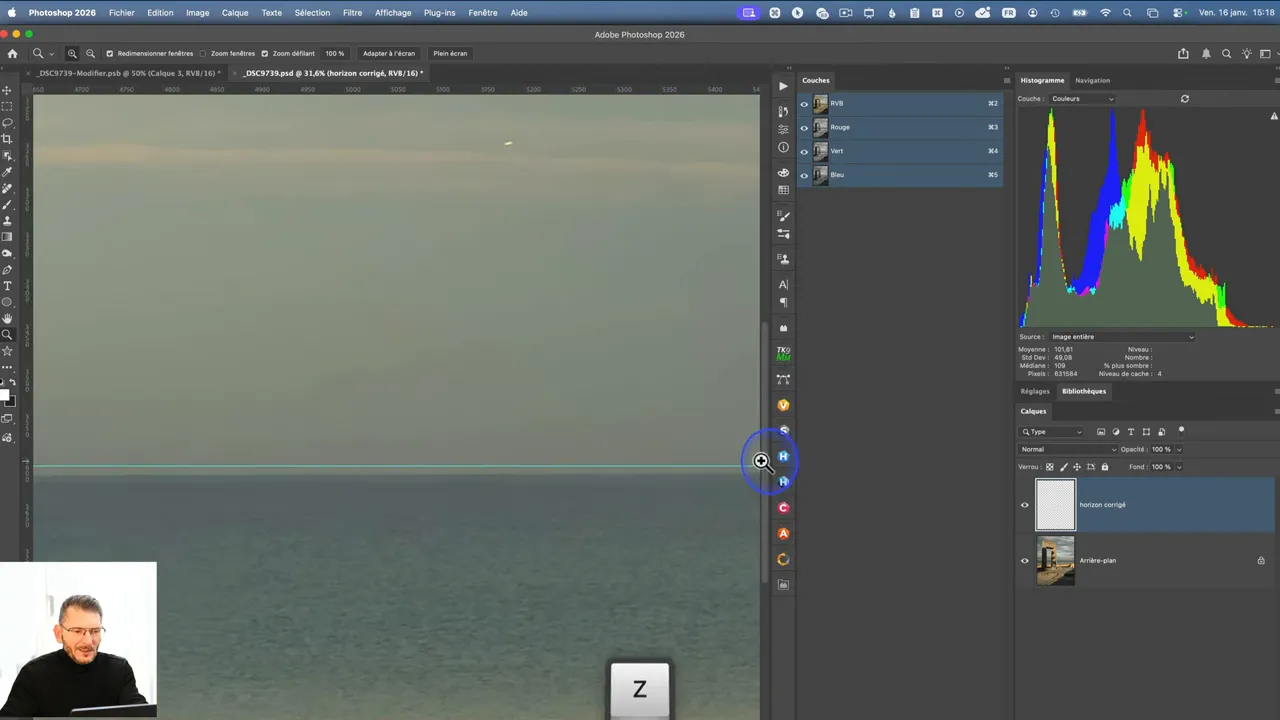Open the Actions play button panel icon
1280x720 pixels.
coord(783,86)
